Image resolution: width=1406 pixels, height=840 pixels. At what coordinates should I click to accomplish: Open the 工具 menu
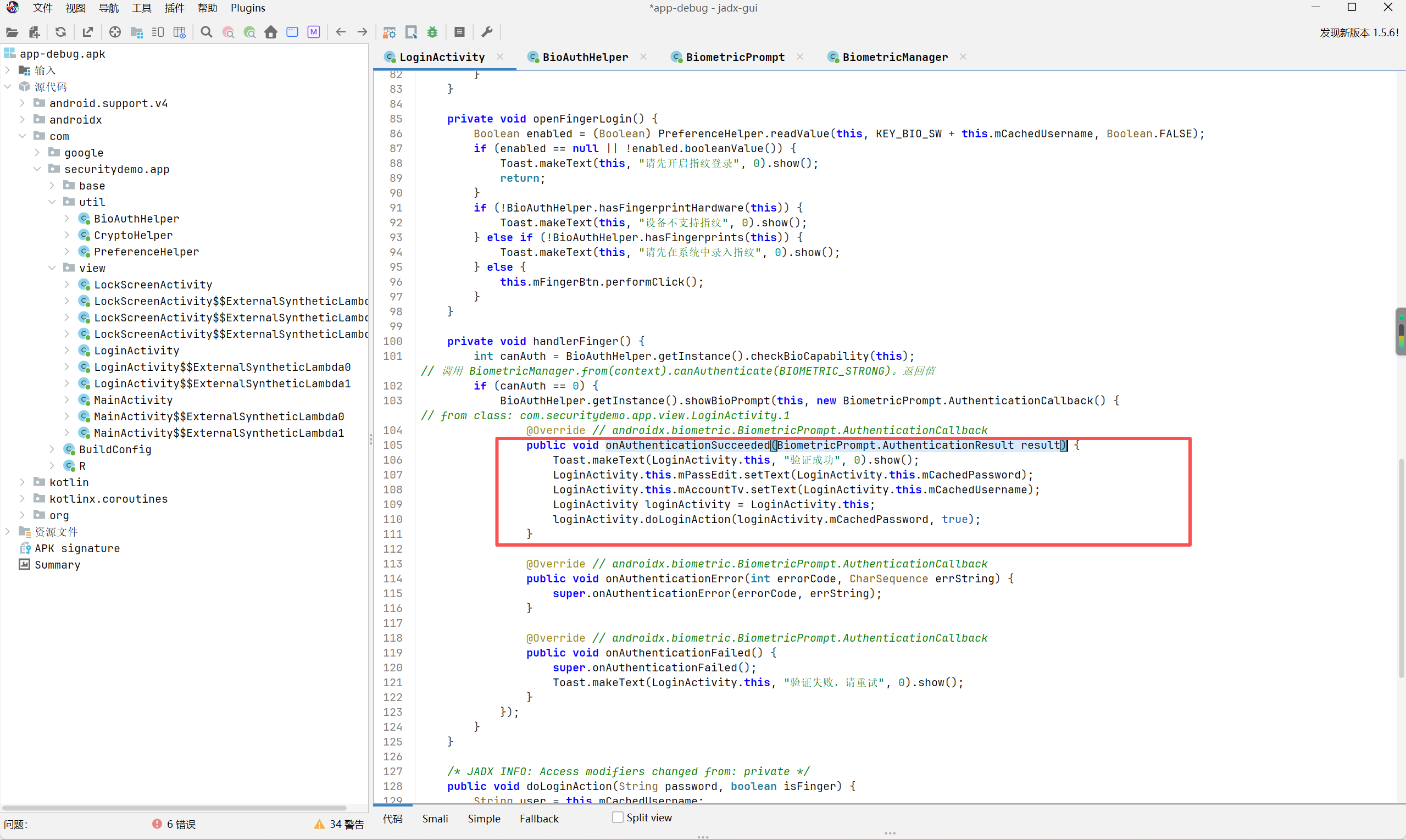click(x=142, y=8)
